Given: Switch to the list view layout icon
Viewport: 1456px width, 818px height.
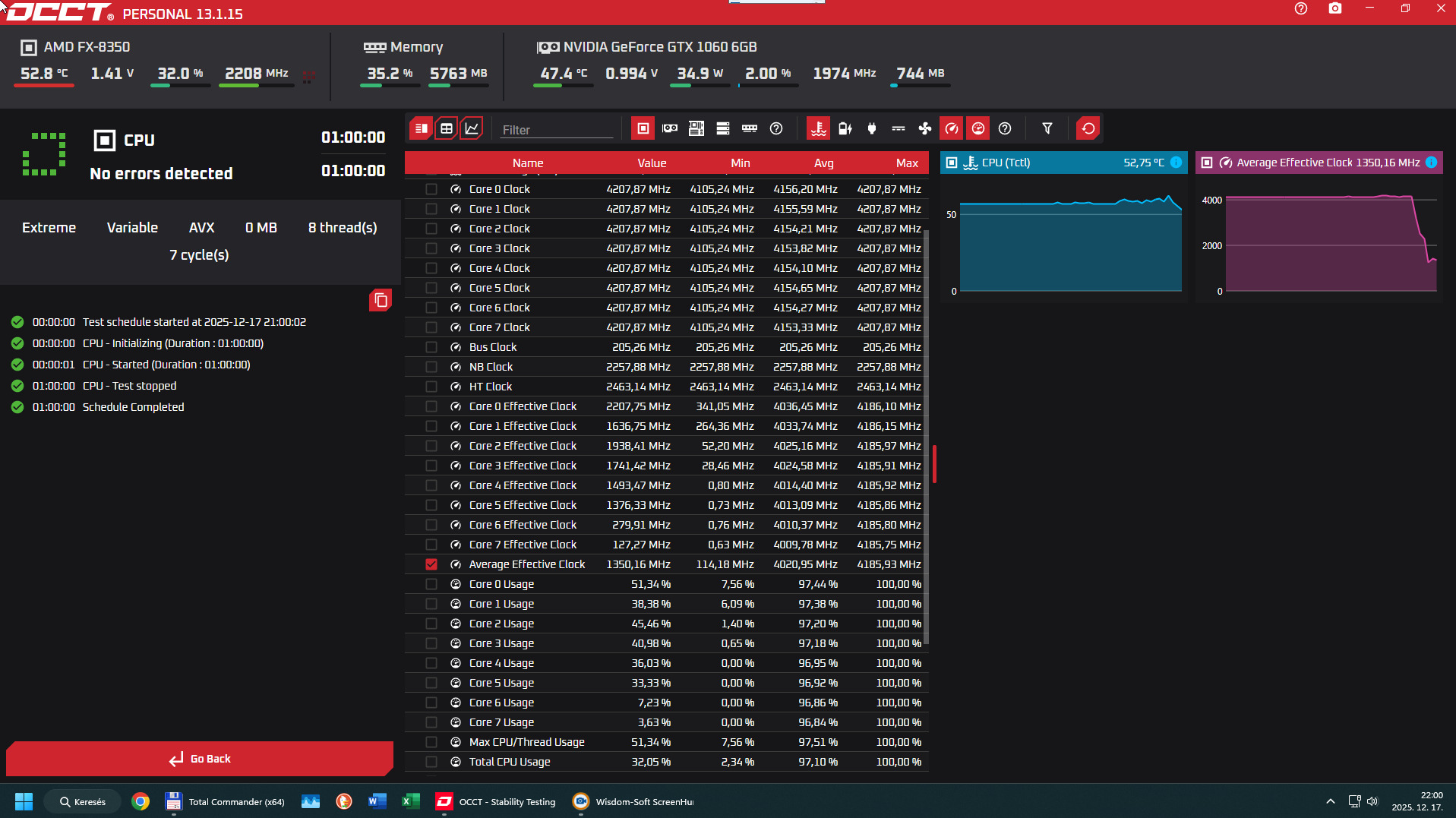Looking at the screenshot, I should [x=421, y=128].
